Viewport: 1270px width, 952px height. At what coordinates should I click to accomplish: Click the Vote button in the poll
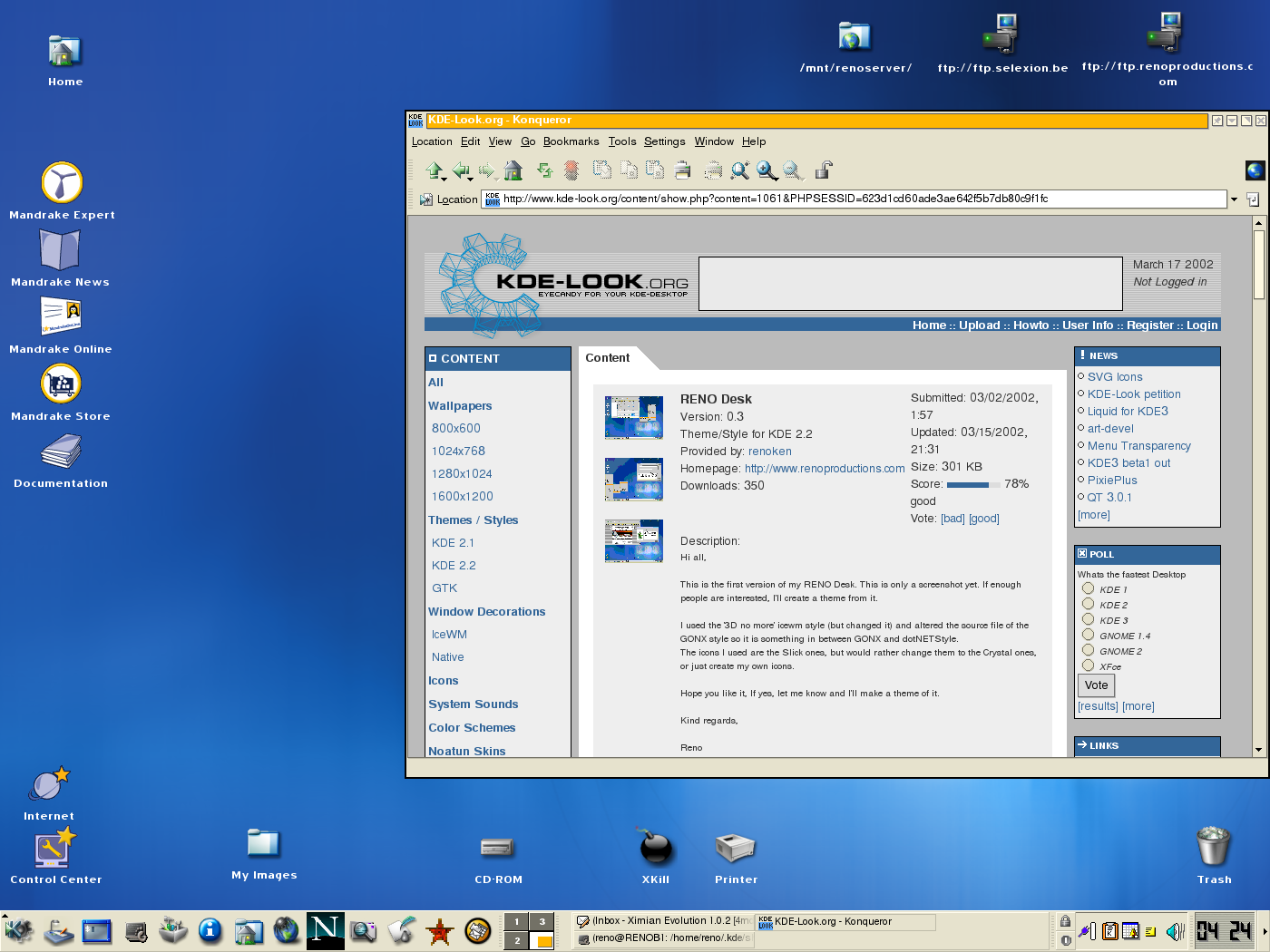point(1096,685)
